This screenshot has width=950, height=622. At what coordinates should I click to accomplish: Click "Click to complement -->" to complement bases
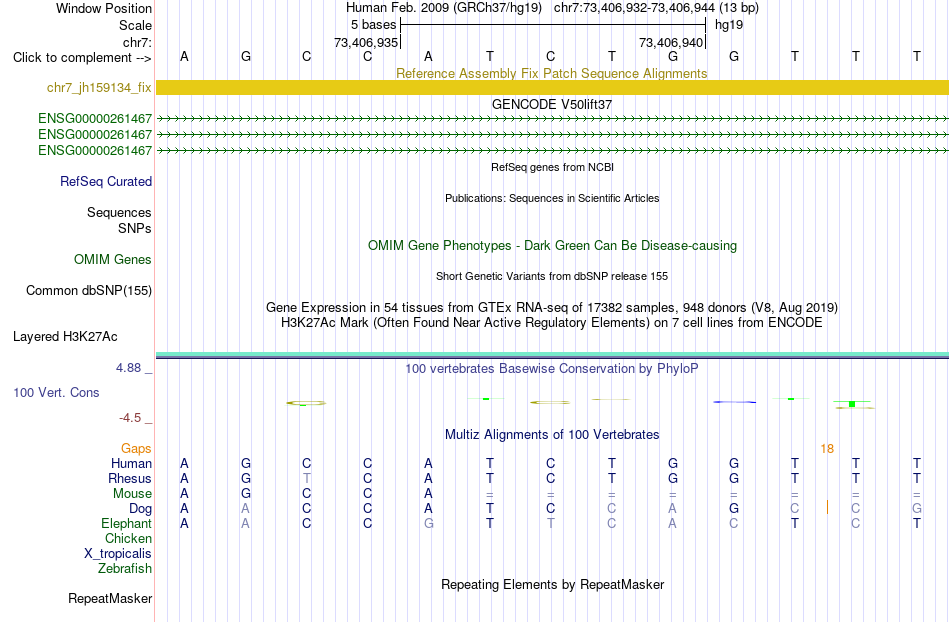82,58
